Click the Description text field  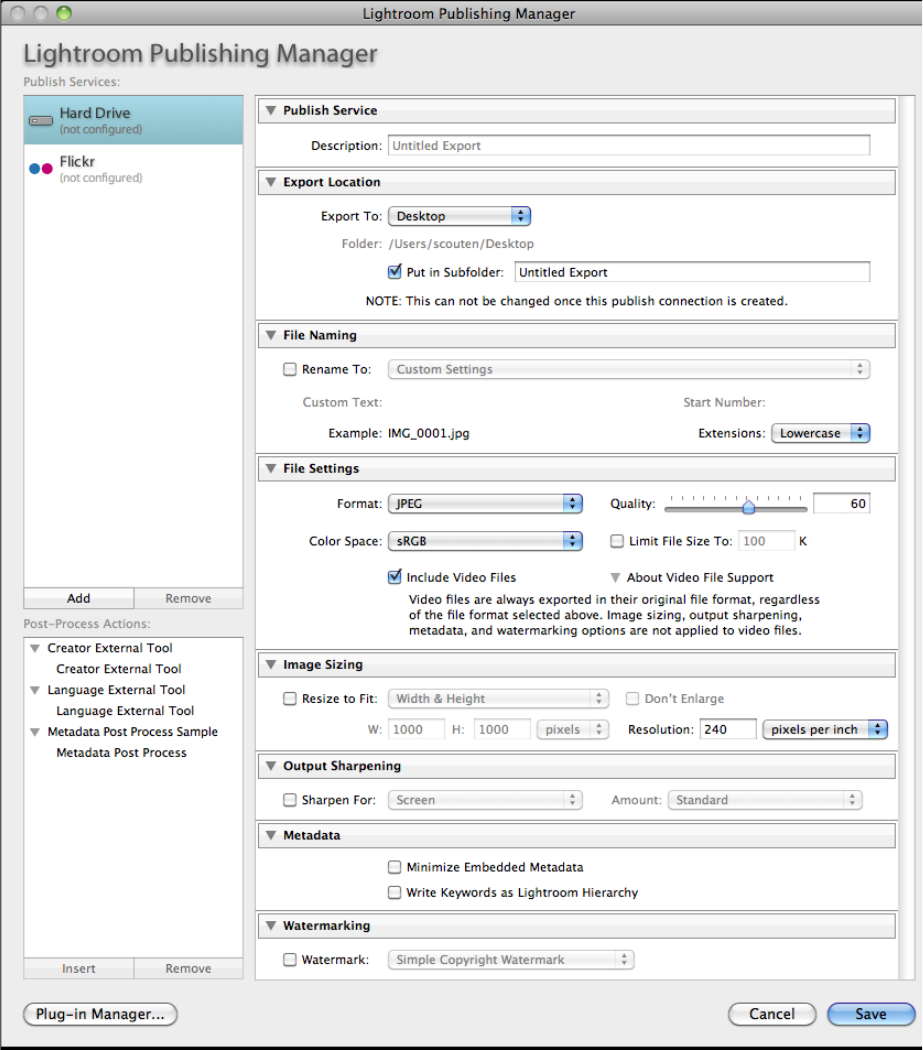coord(629,145)
